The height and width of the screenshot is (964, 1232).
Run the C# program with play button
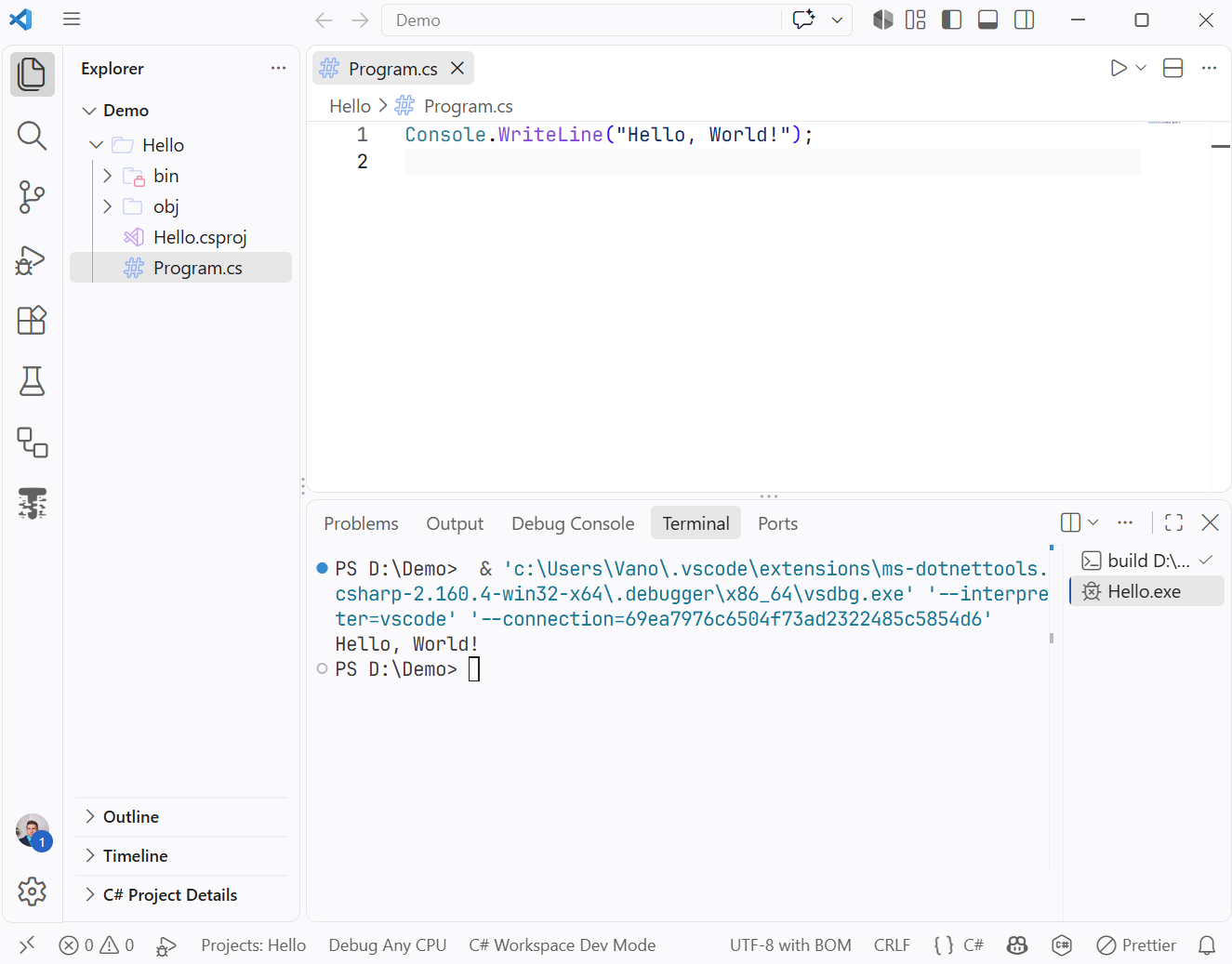(x=1119, y=68)
